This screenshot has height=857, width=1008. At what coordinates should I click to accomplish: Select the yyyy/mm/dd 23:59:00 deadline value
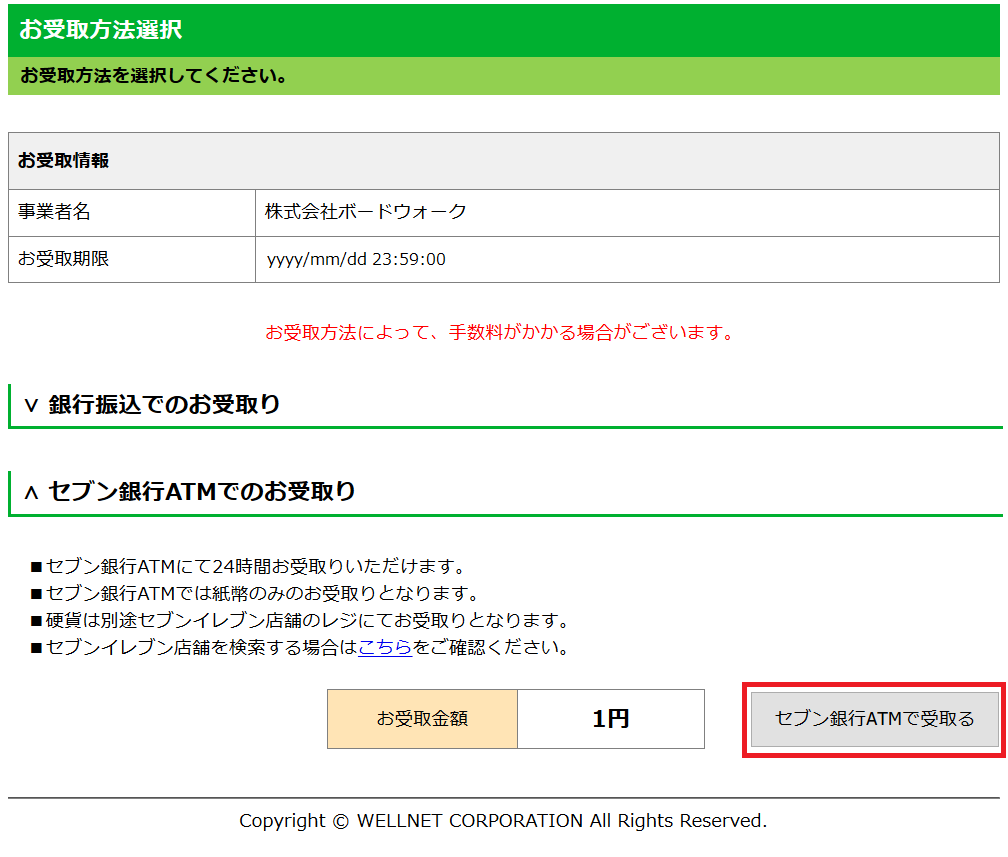point(356,260)
